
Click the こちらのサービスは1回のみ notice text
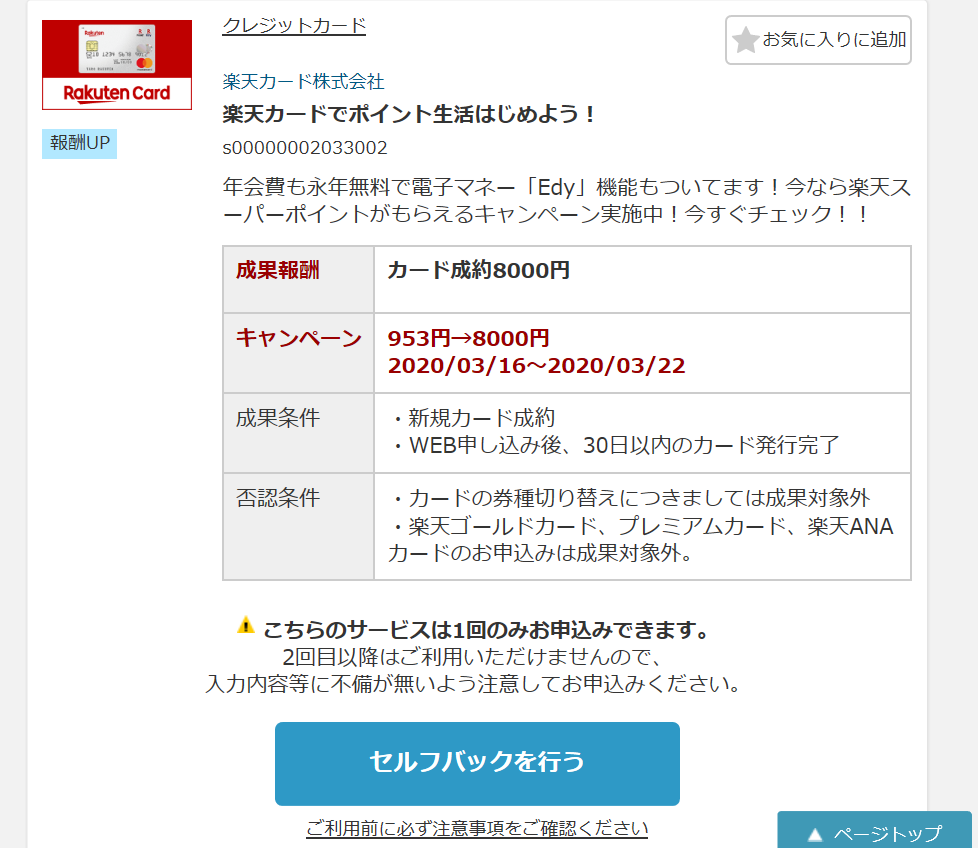point(487,630)
